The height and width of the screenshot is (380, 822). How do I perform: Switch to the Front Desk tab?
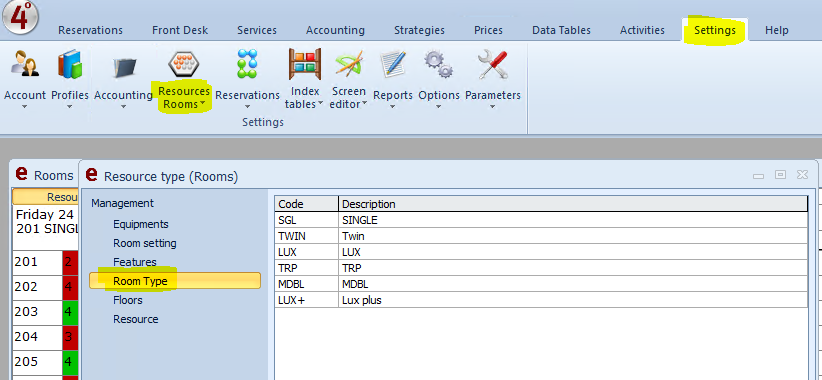180,30
